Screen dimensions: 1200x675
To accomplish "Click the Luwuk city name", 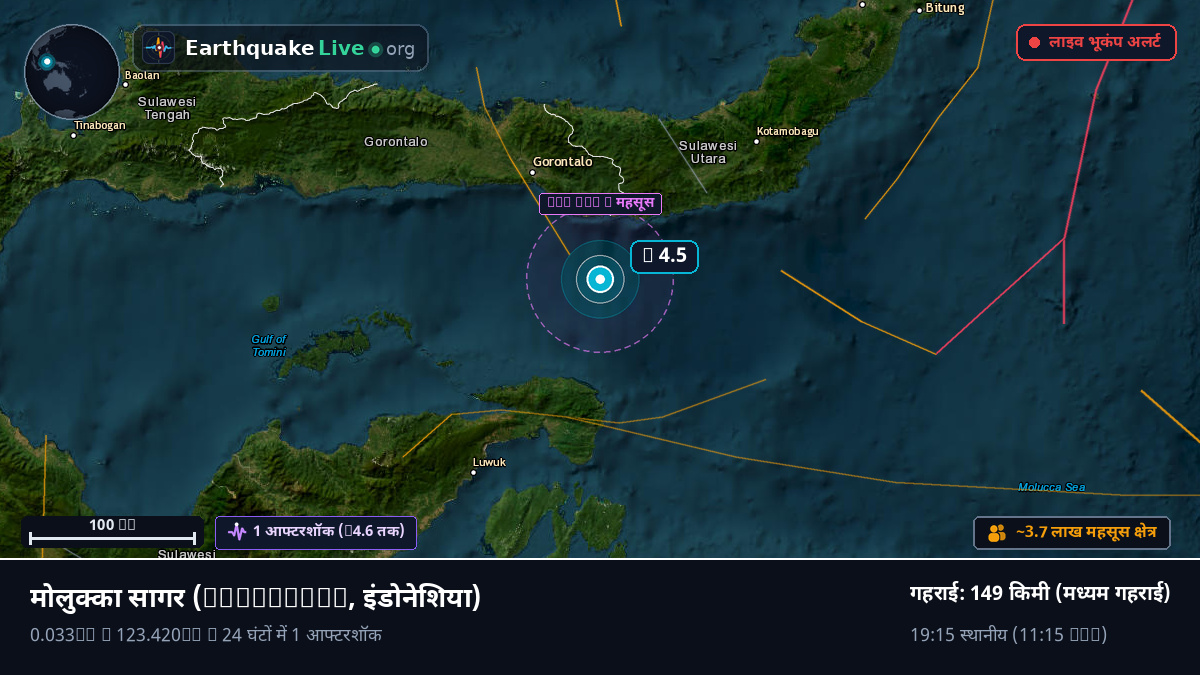I will click(489, 462).
